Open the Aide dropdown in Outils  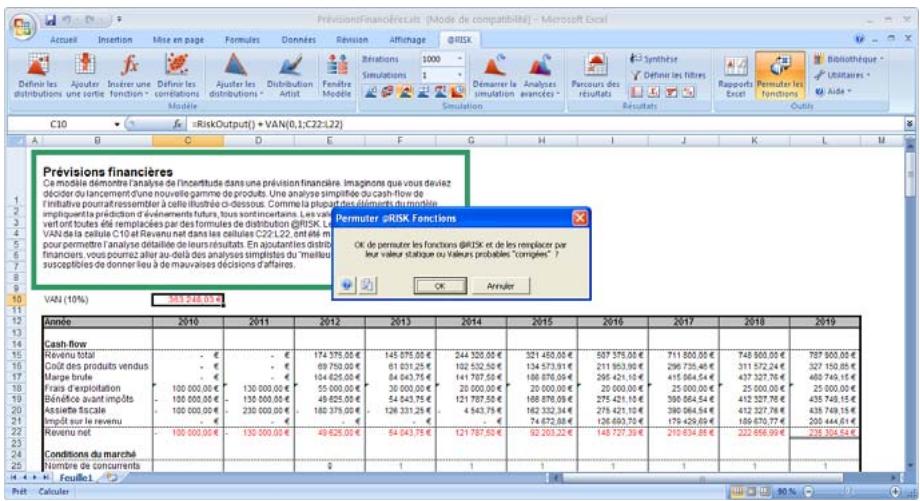click(x=833, y=92)
